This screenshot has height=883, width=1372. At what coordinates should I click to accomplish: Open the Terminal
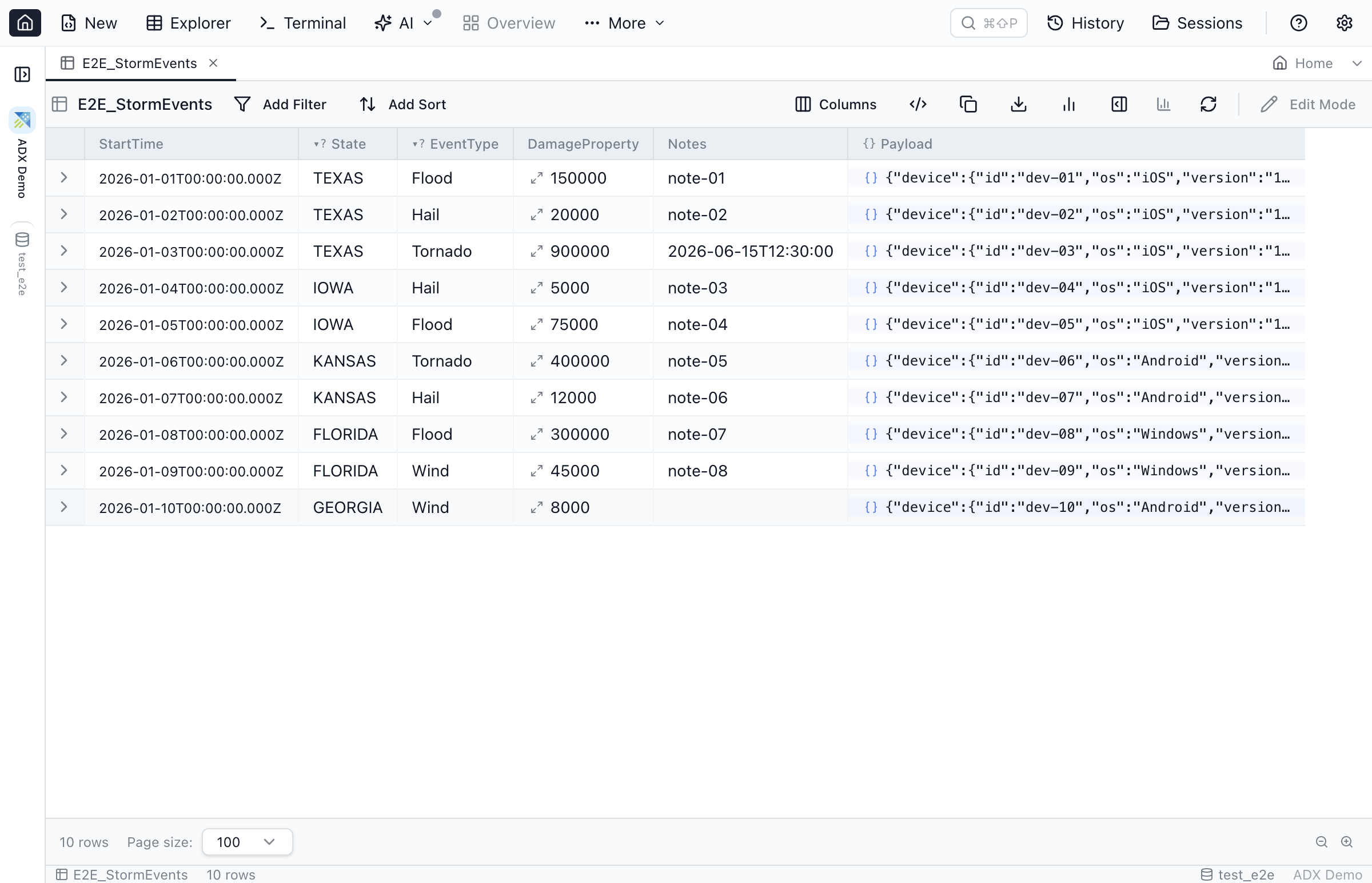tap(302, 23)
